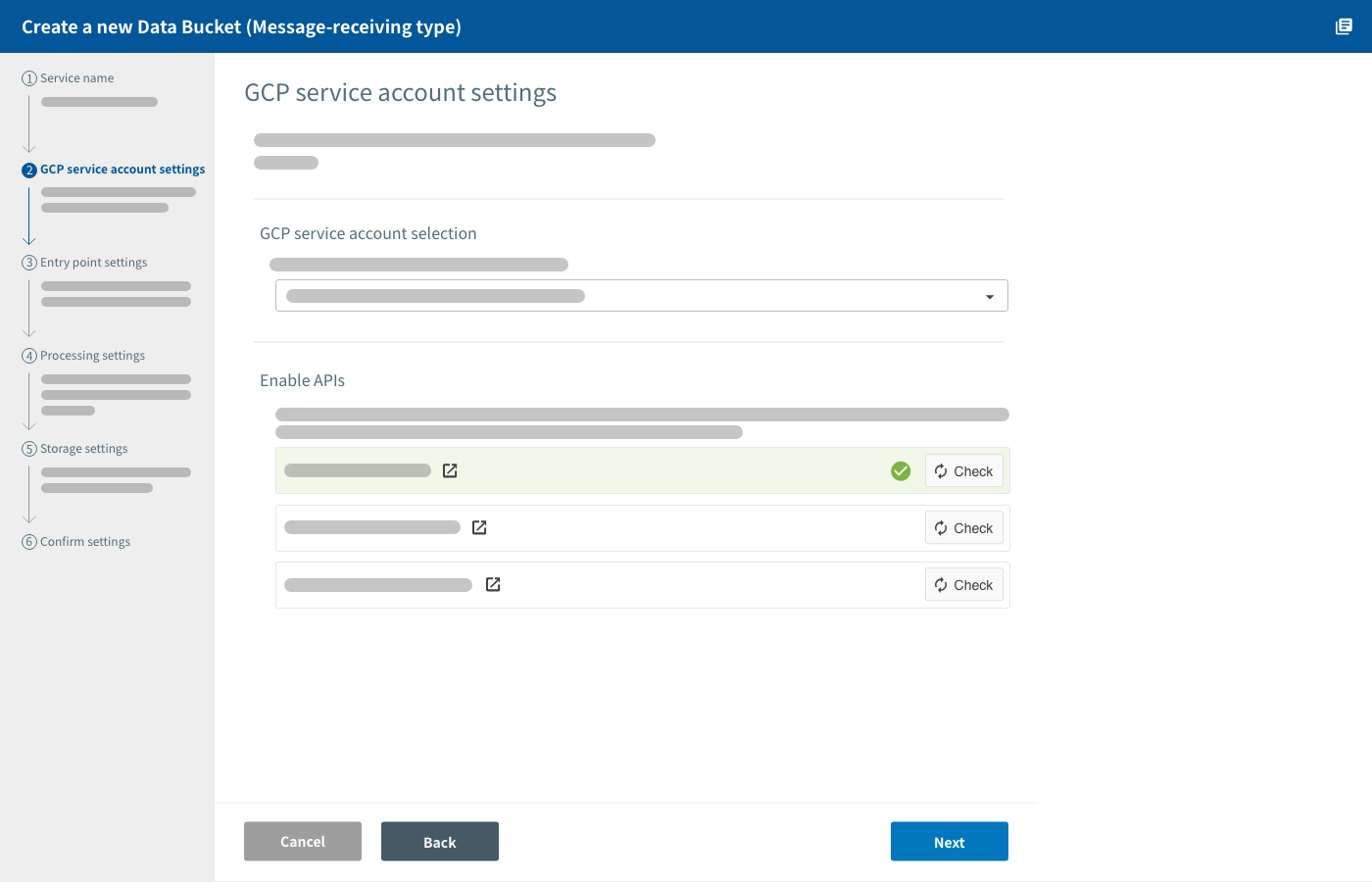Open external link in the third API row
This screenshot has width=1372, height=882.
tap(493, 585)
